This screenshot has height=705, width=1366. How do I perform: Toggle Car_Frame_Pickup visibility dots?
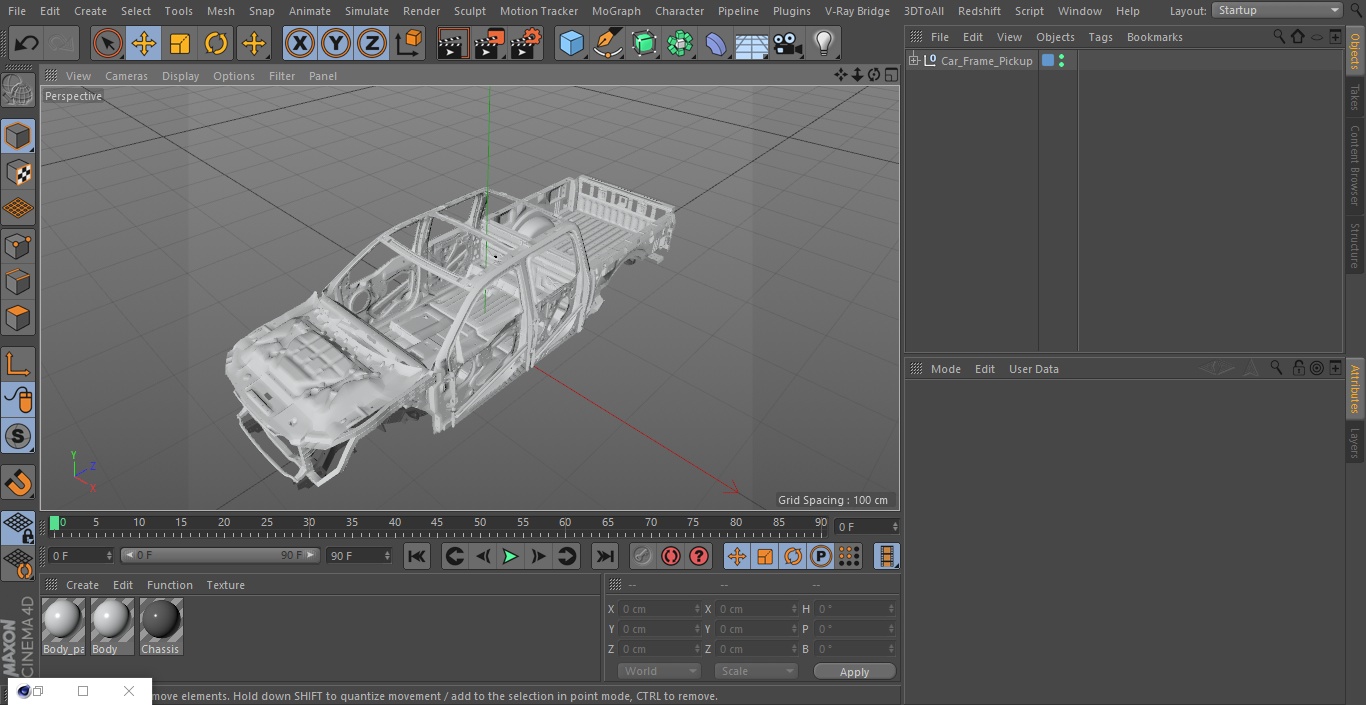[x=1061, y=61]
